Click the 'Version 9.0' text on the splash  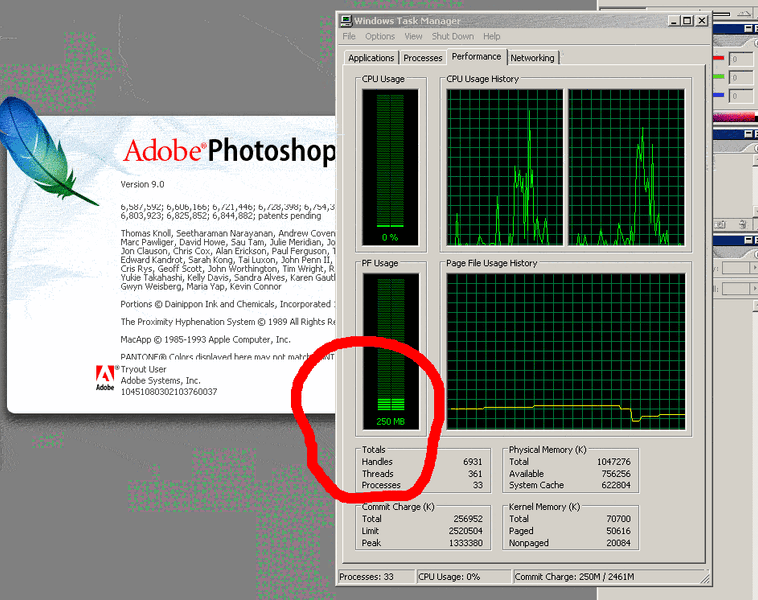coord(142,184)
